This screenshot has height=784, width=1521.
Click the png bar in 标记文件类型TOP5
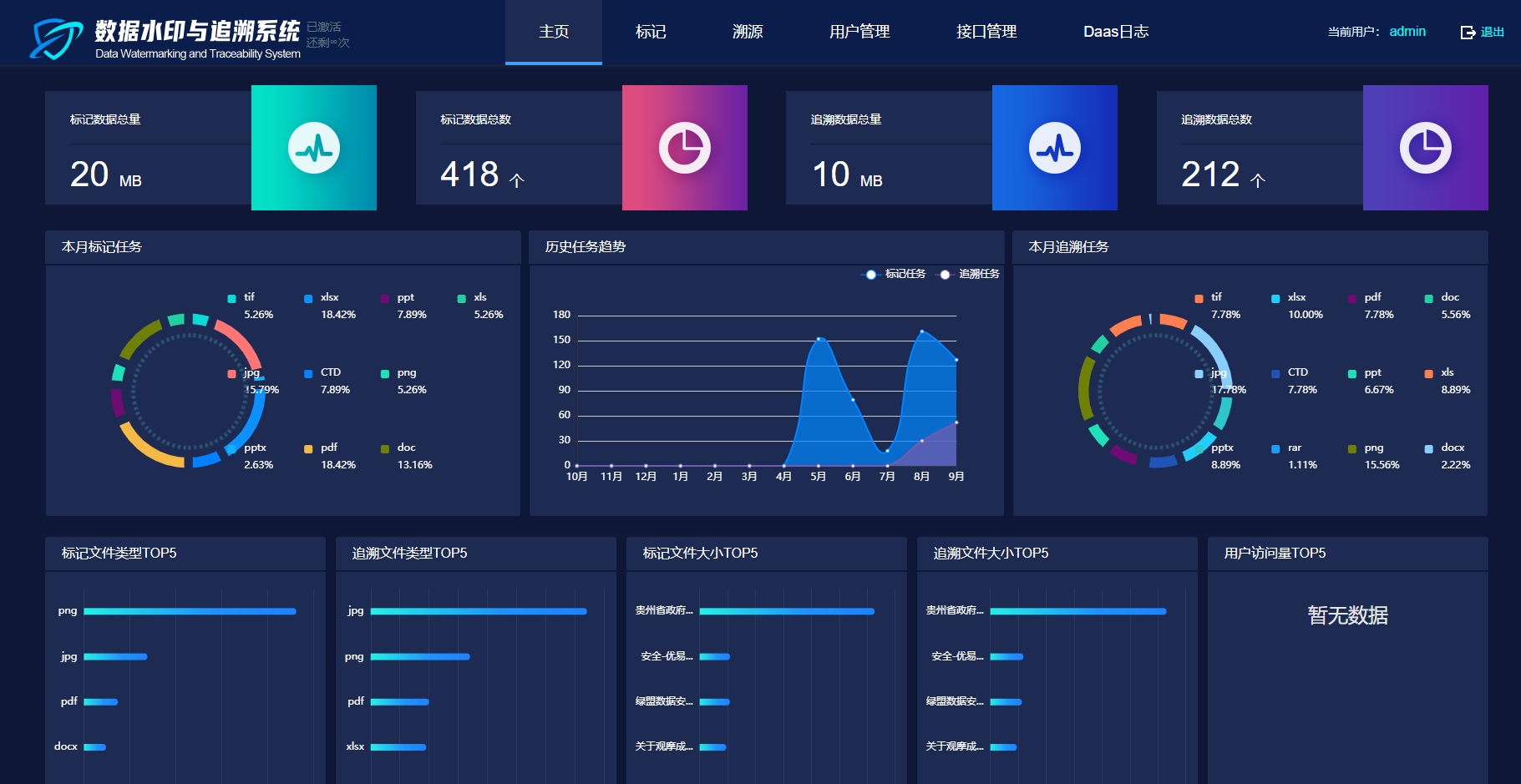[x=190, y=611]
